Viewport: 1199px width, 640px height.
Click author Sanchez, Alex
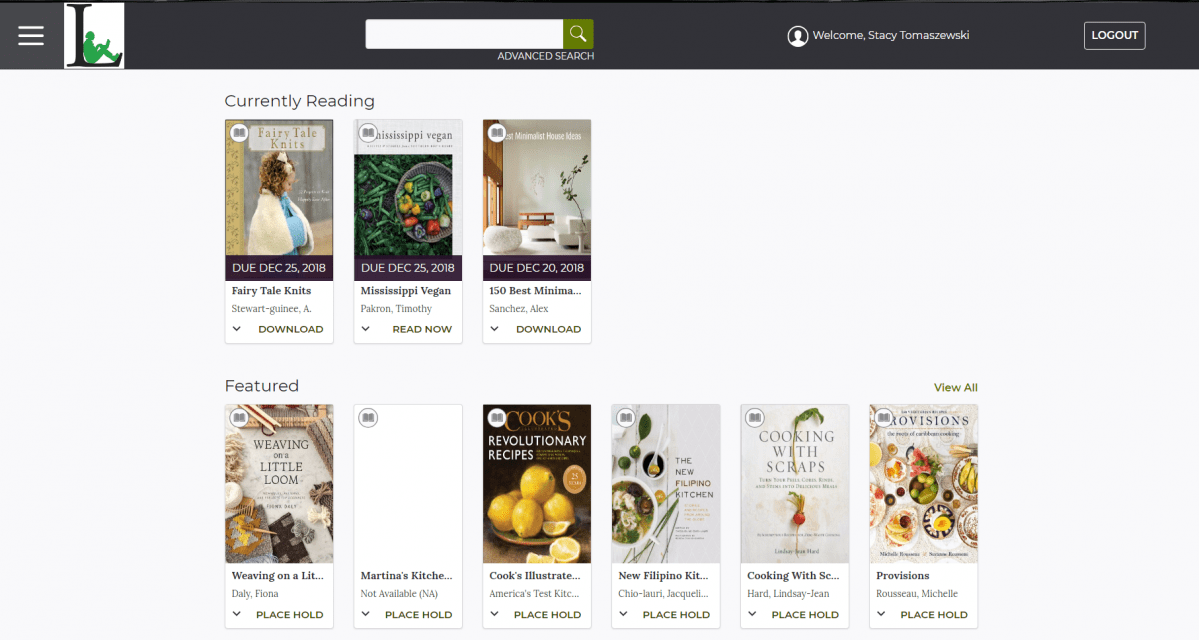pos(518,309)
